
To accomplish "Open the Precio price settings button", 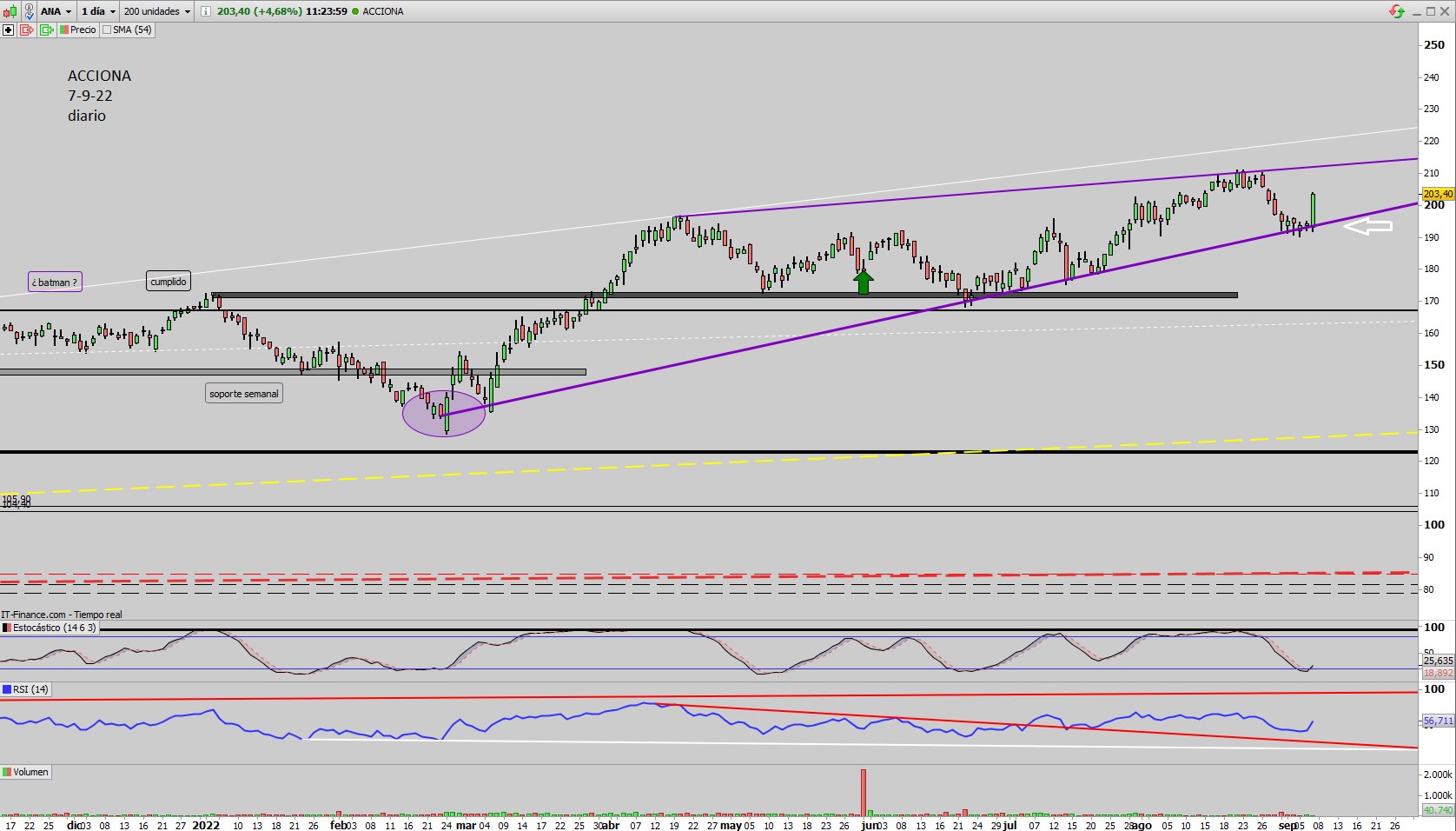I will [77, 30].
